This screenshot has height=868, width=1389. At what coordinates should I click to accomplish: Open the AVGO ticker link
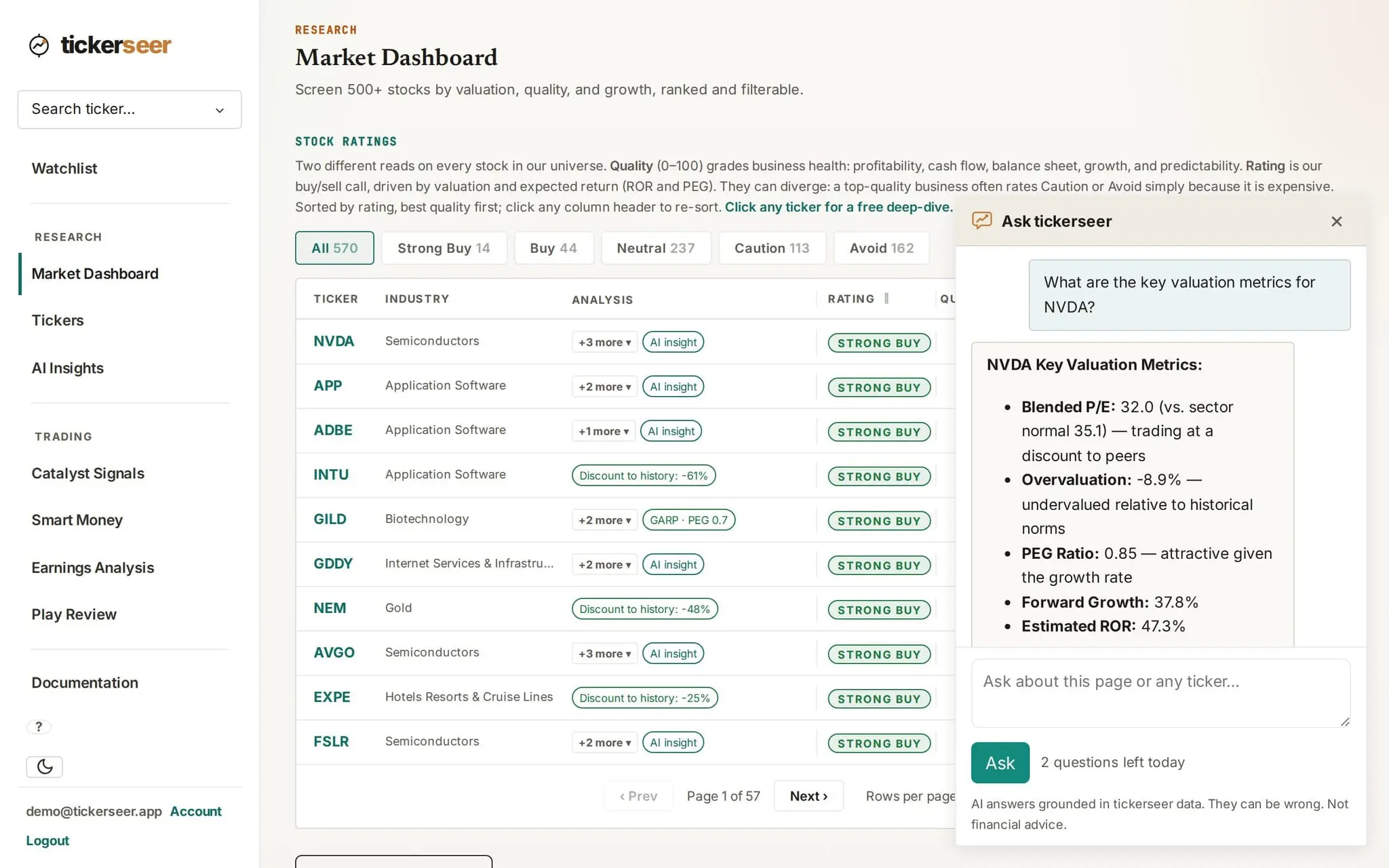(x=334, y=653)
